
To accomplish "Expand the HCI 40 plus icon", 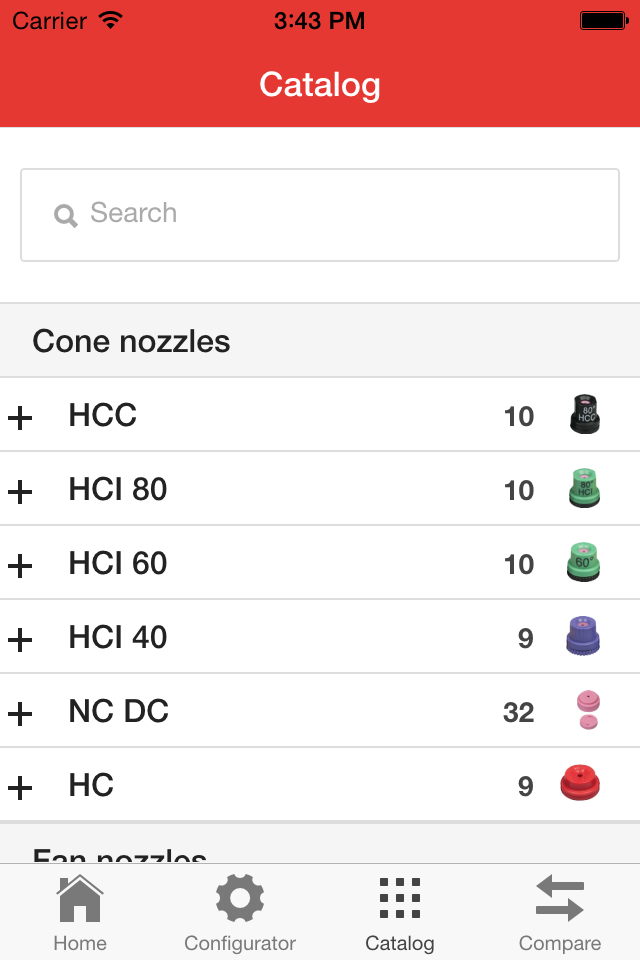I will (x=20, y=639).
